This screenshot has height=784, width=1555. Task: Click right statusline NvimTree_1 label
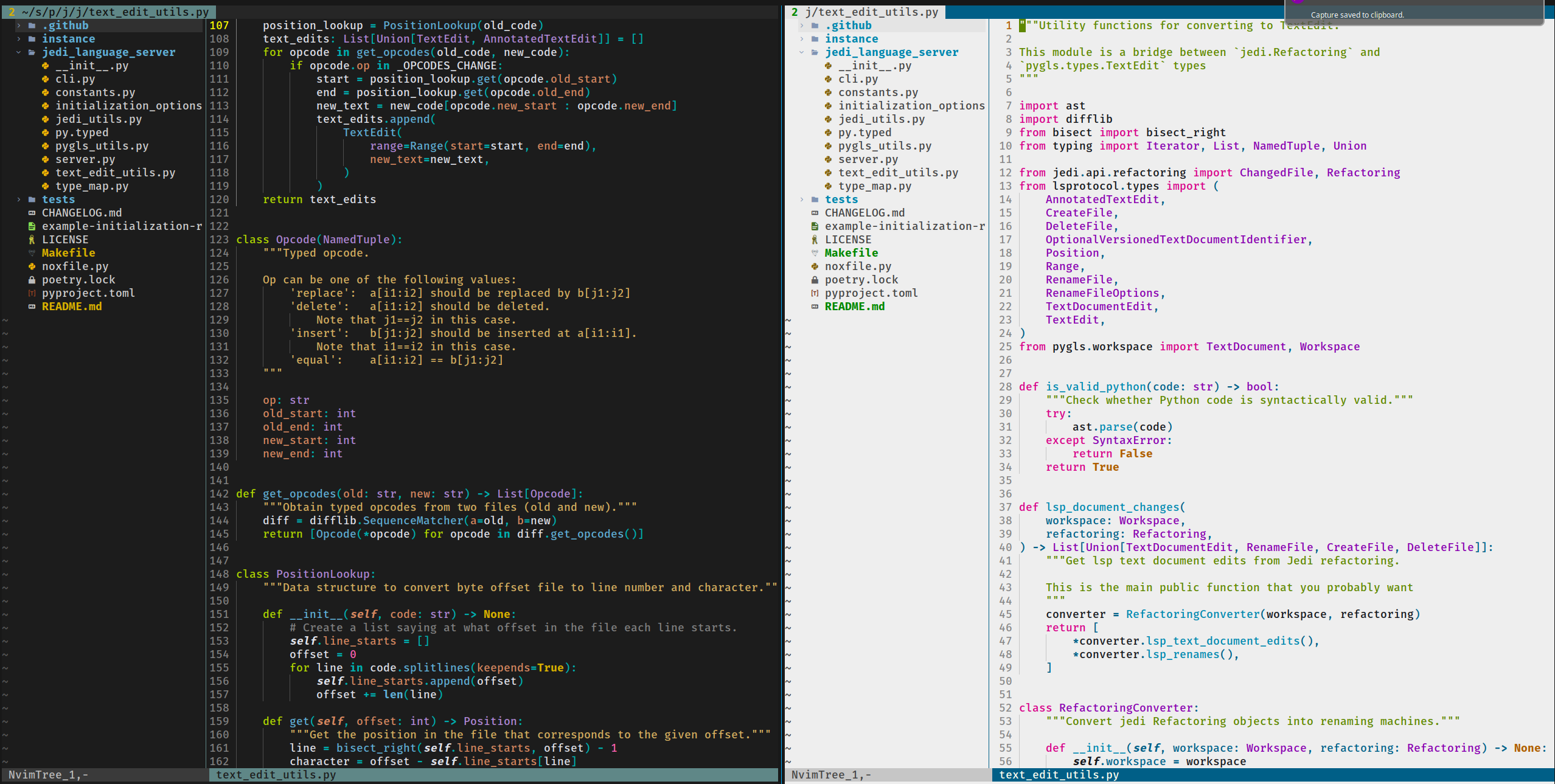coord(831,775)
